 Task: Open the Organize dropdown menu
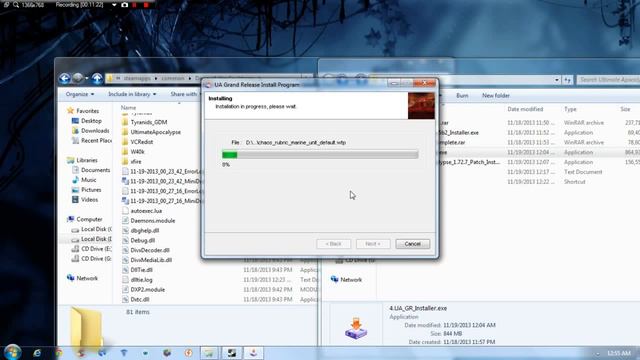tap(80, 94)
